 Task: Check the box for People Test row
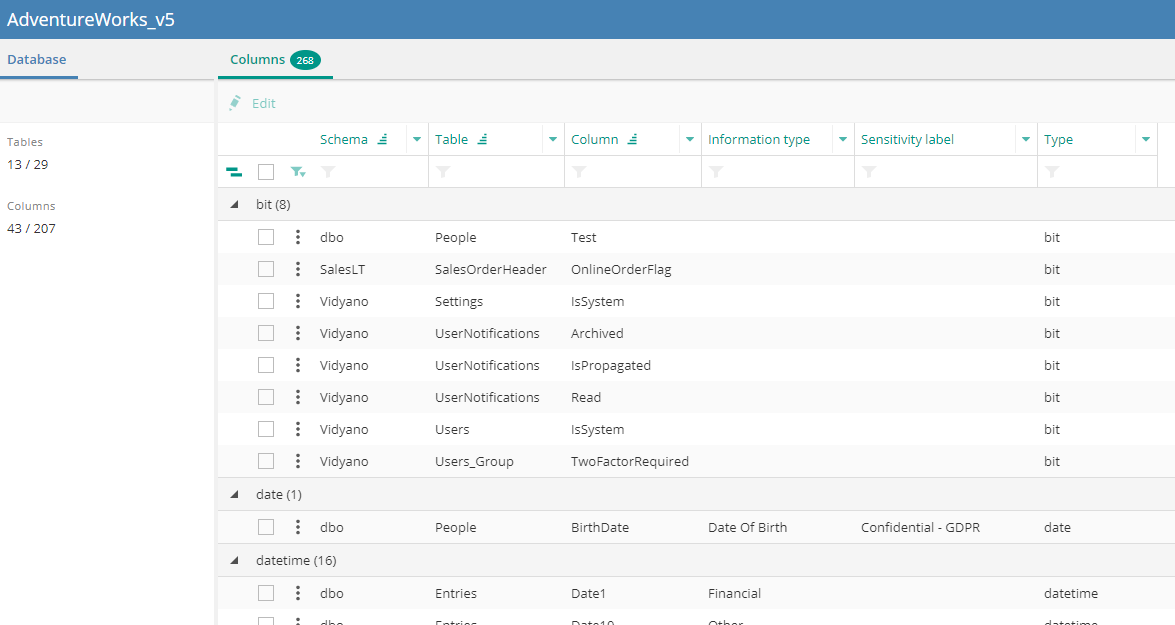pos(266,237)
